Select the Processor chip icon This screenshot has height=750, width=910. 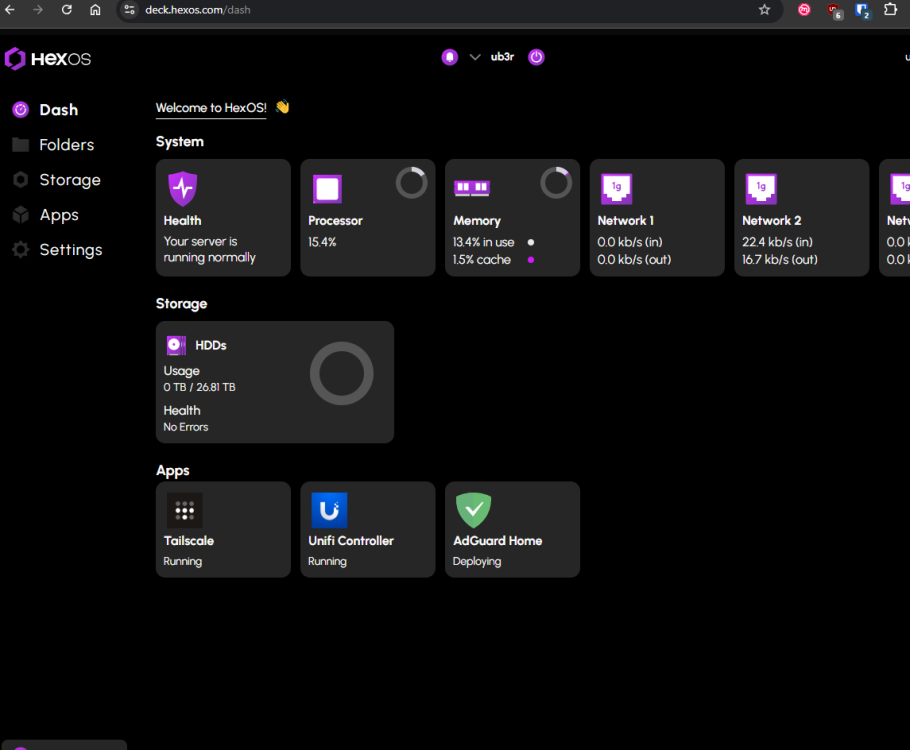(x=327, y=189)
